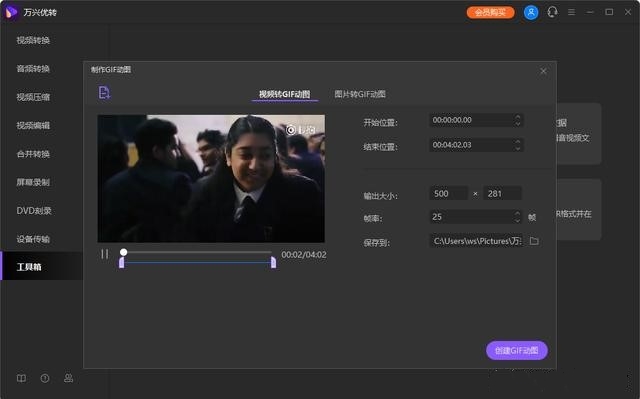Switch to the 视频转GIF动图 tab
This screenshot has height=399, width=640.
point(284,94)
